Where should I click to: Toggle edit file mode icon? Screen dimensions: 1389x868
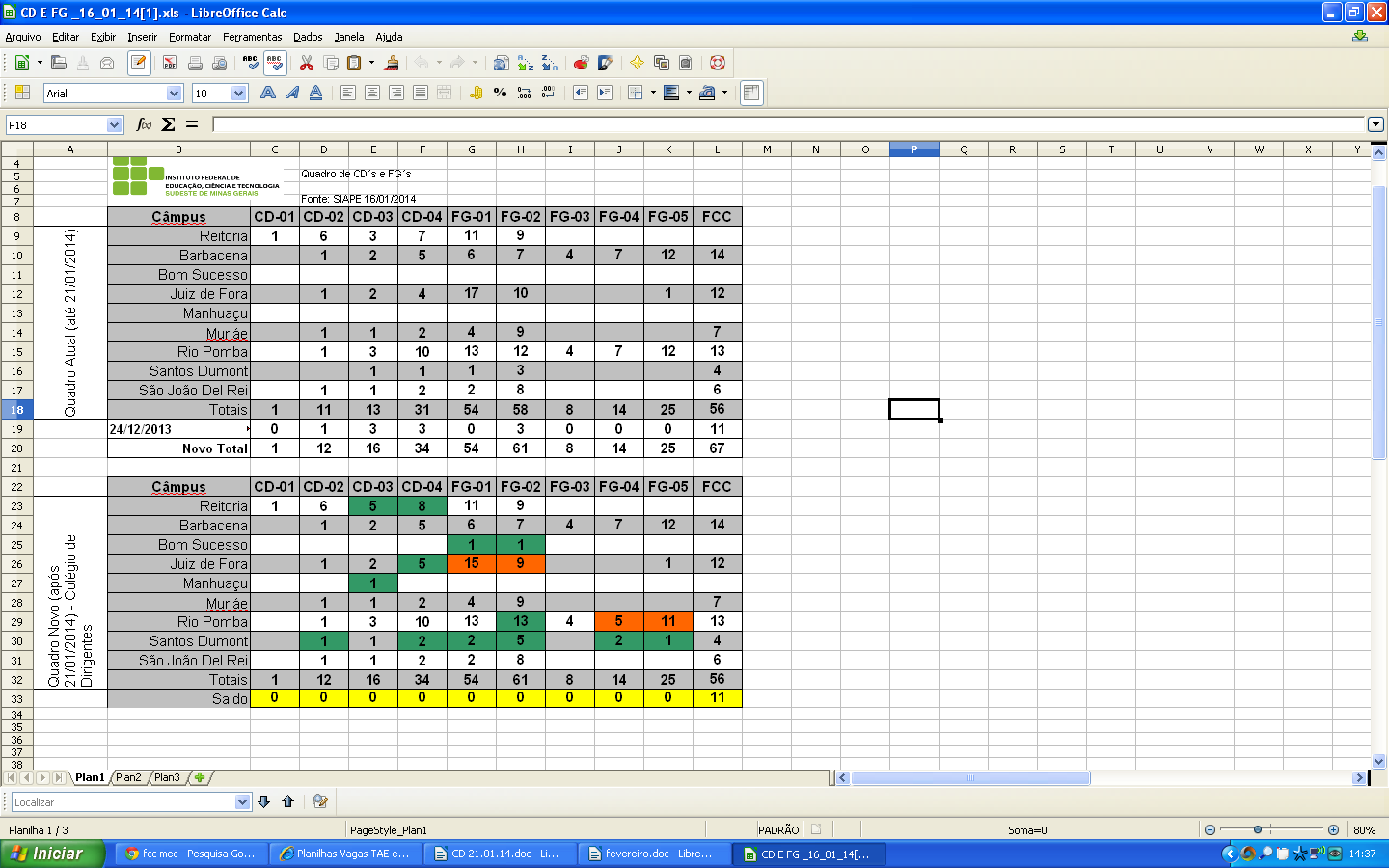(x=139, y=63)
